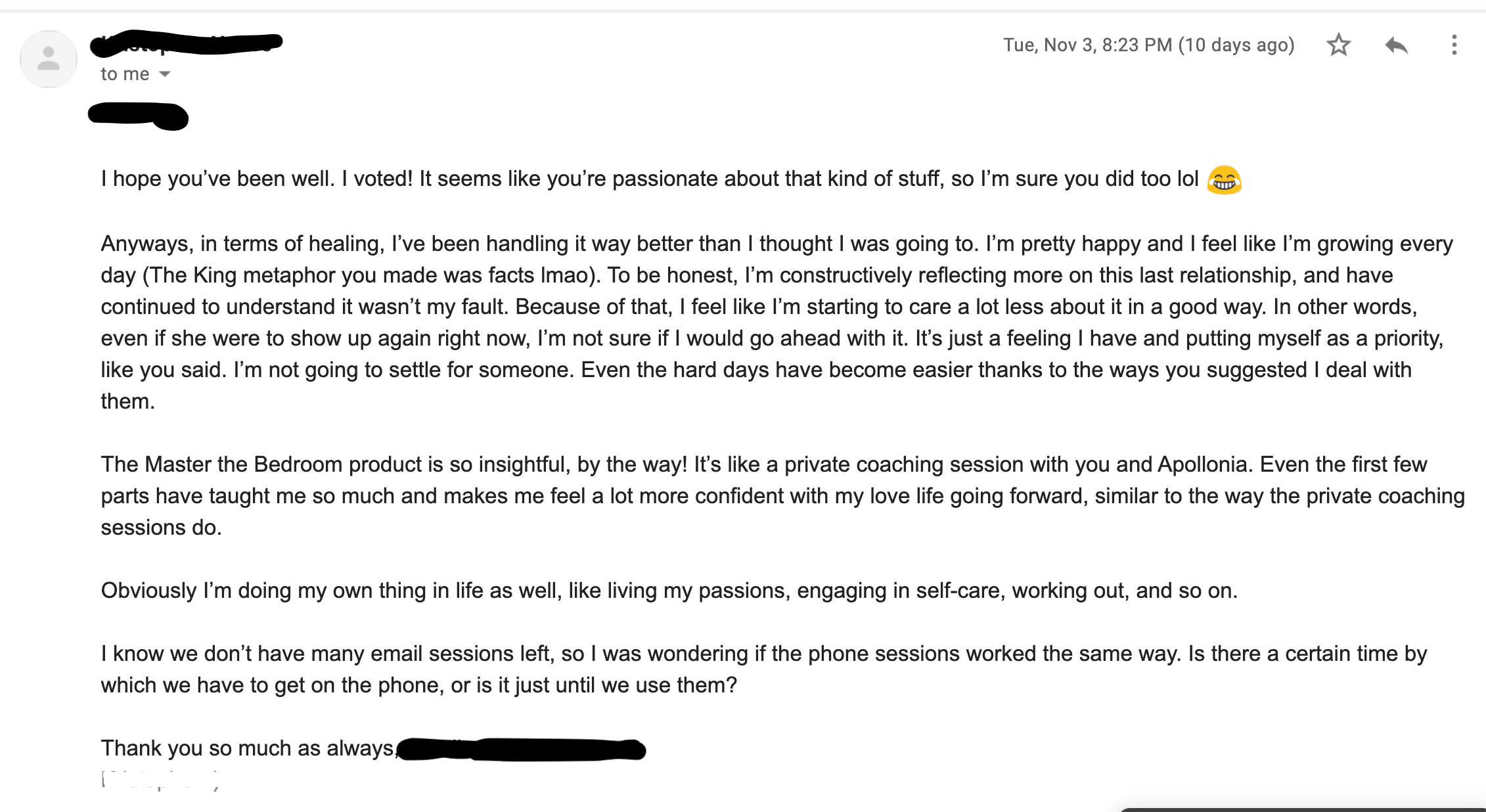
Task: Click the "to me" recipient text
Action: click(125, 74)
